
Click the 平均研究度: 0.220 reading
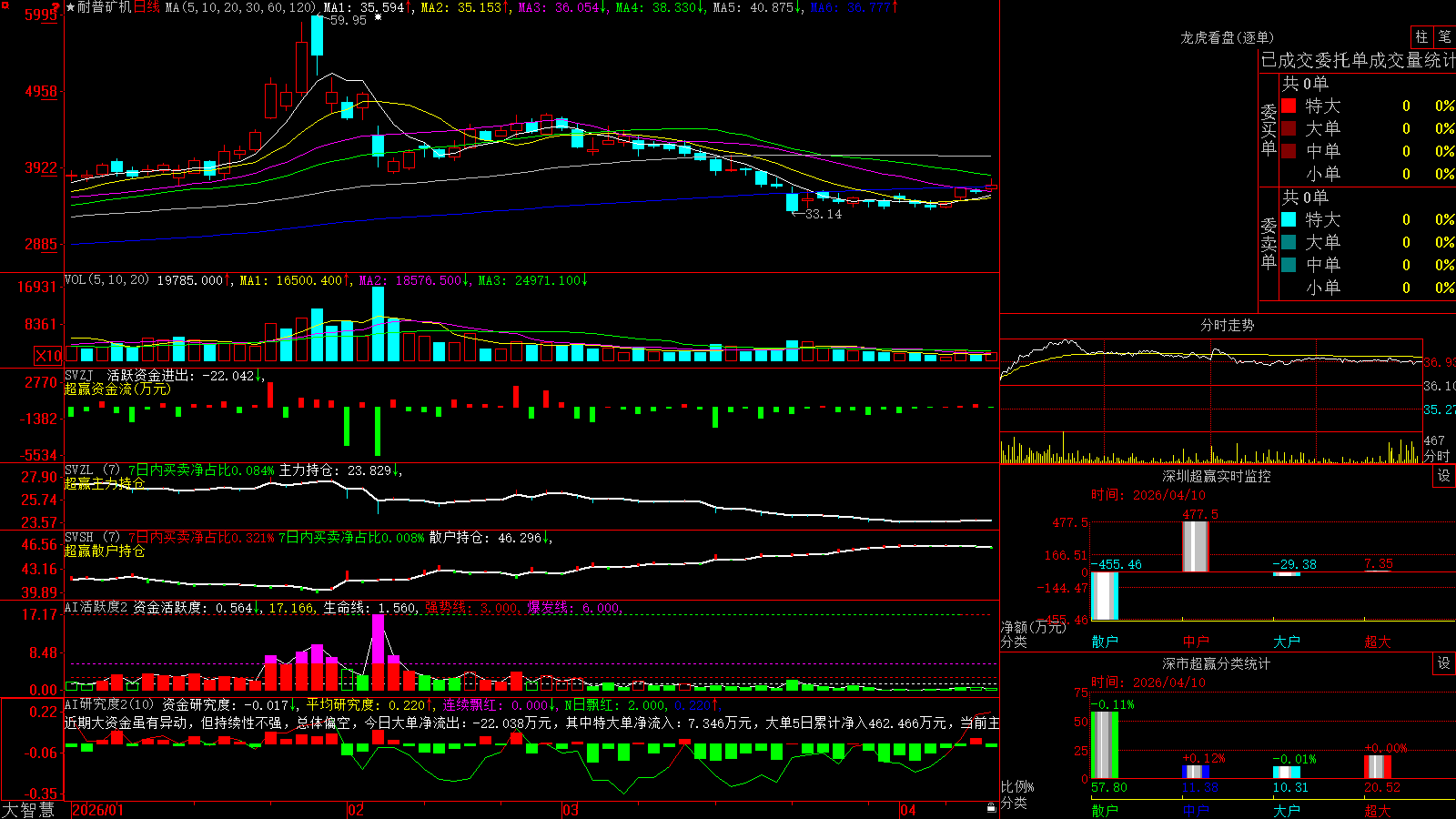(x=366, y=704)
